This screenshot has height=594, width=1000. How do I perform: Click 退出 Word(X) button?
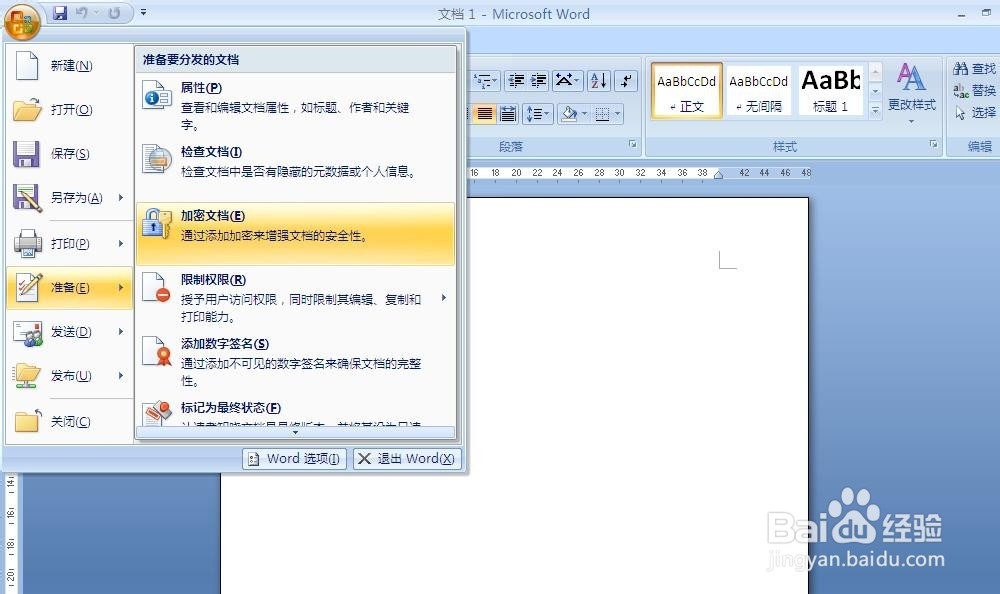click(407, 459)
